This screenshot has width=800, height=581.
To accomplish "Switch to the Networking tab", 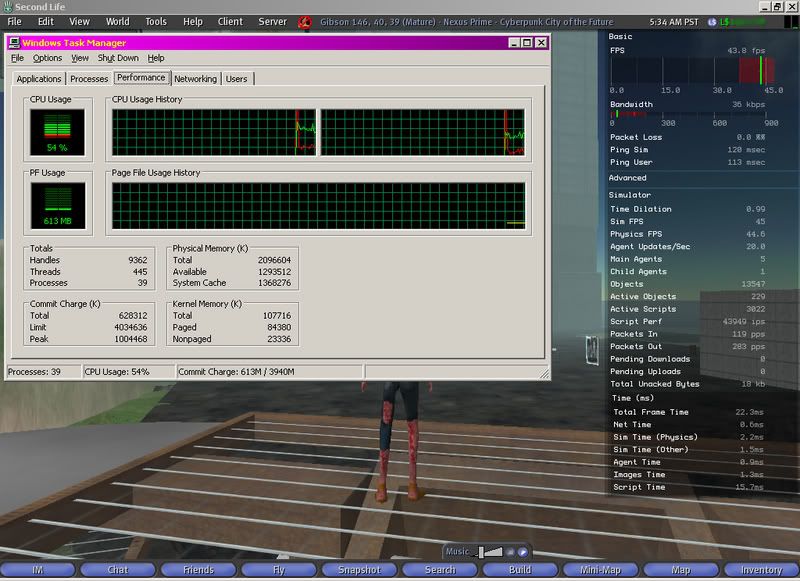I will [195, 79].
